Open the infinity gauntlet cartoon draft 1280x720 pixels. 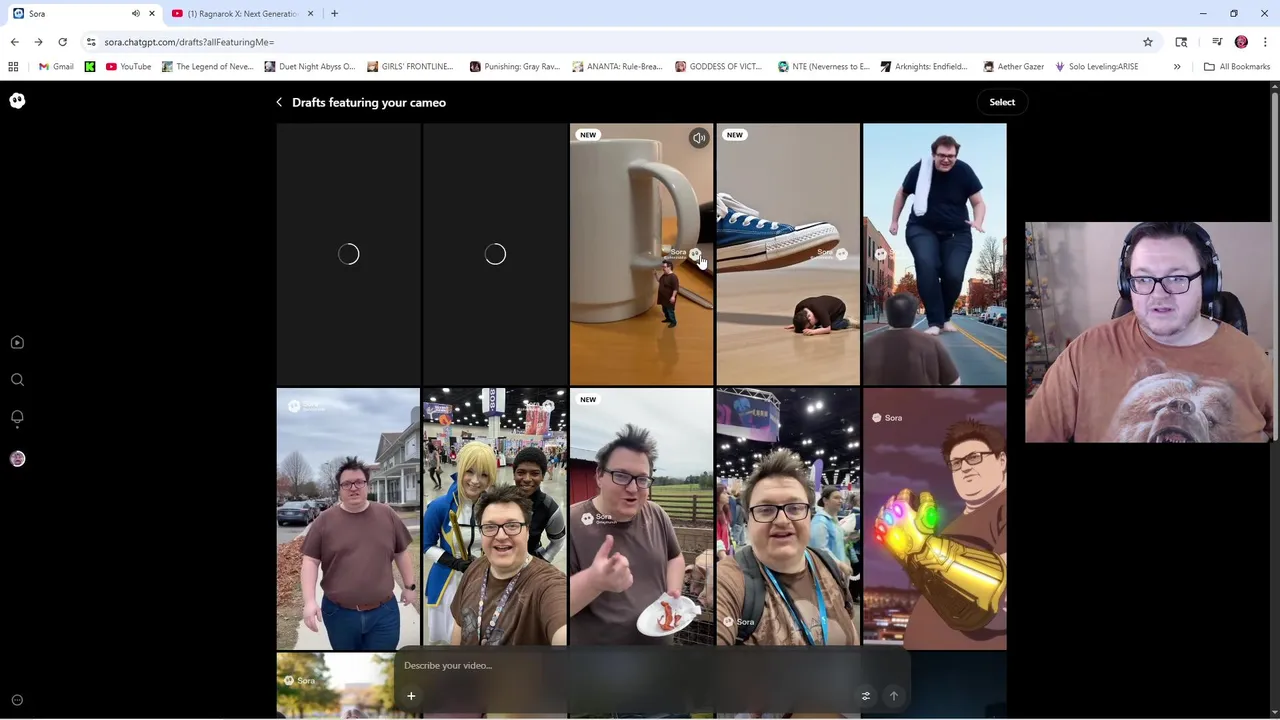pyautogui.click(x=935, y=519)
